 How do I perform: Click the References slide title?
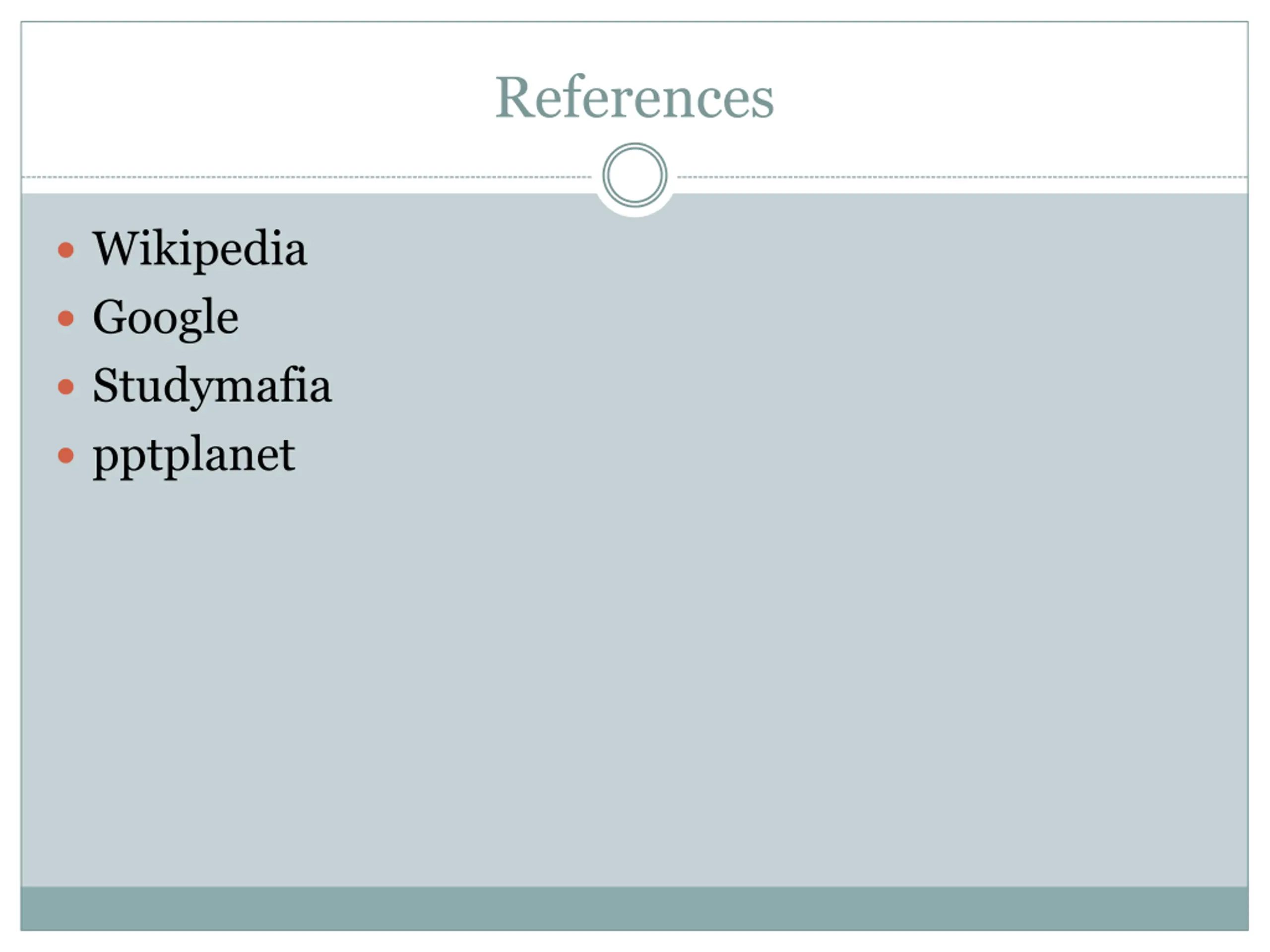(x=635, y=97)
